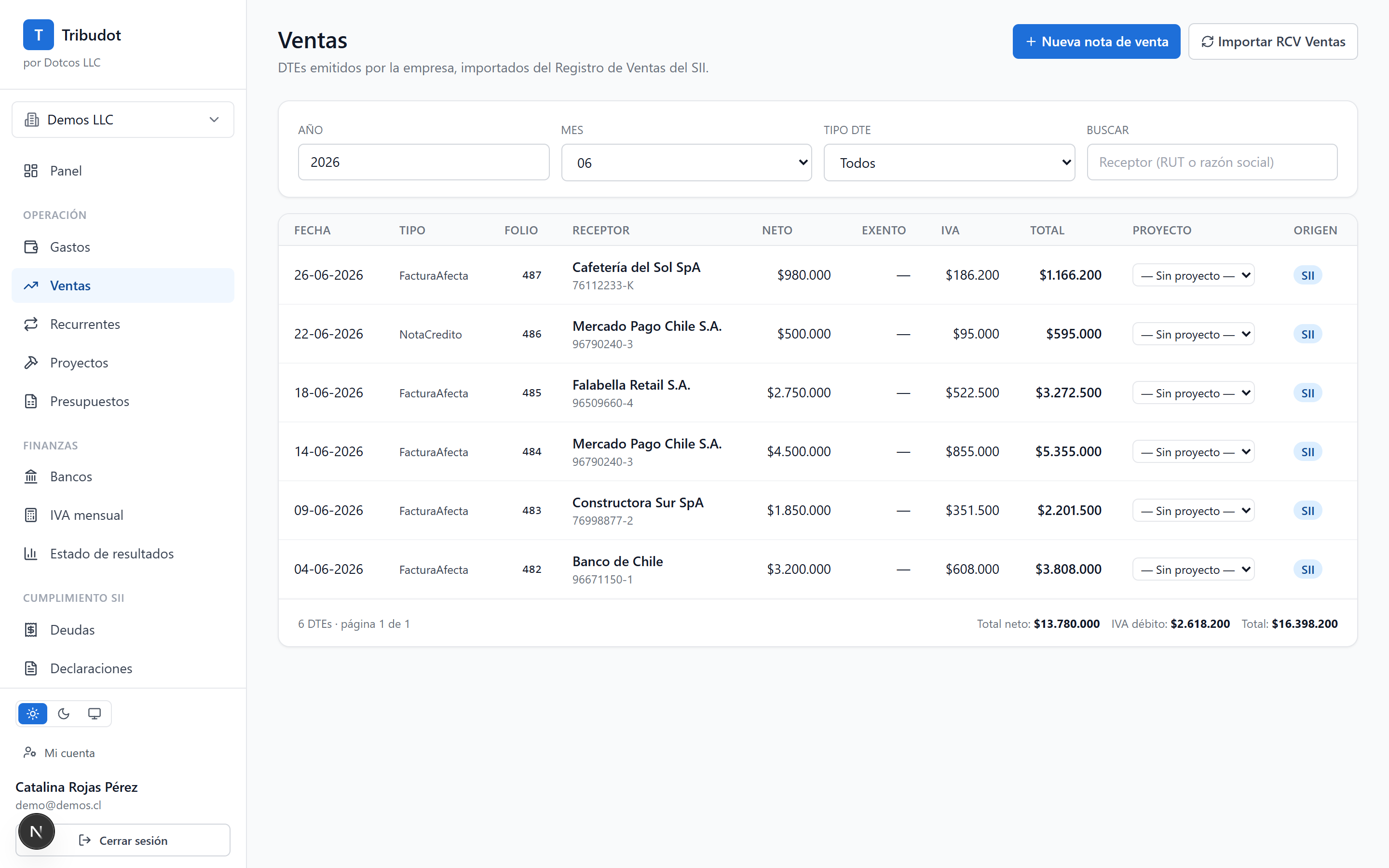Open project dropdown for folio 486 NotaCredito
1389x868 pixels.
click(1193, 334)
